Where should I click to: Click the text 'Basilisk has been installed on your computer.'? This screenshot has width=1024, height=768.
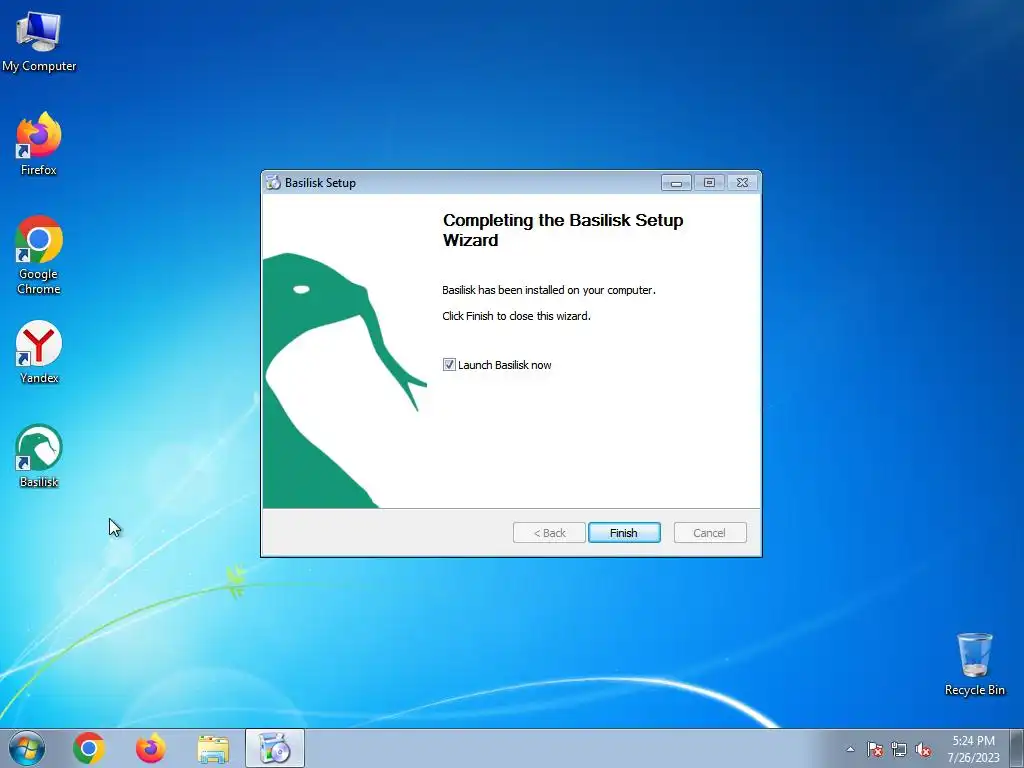[x=549, y=290]
